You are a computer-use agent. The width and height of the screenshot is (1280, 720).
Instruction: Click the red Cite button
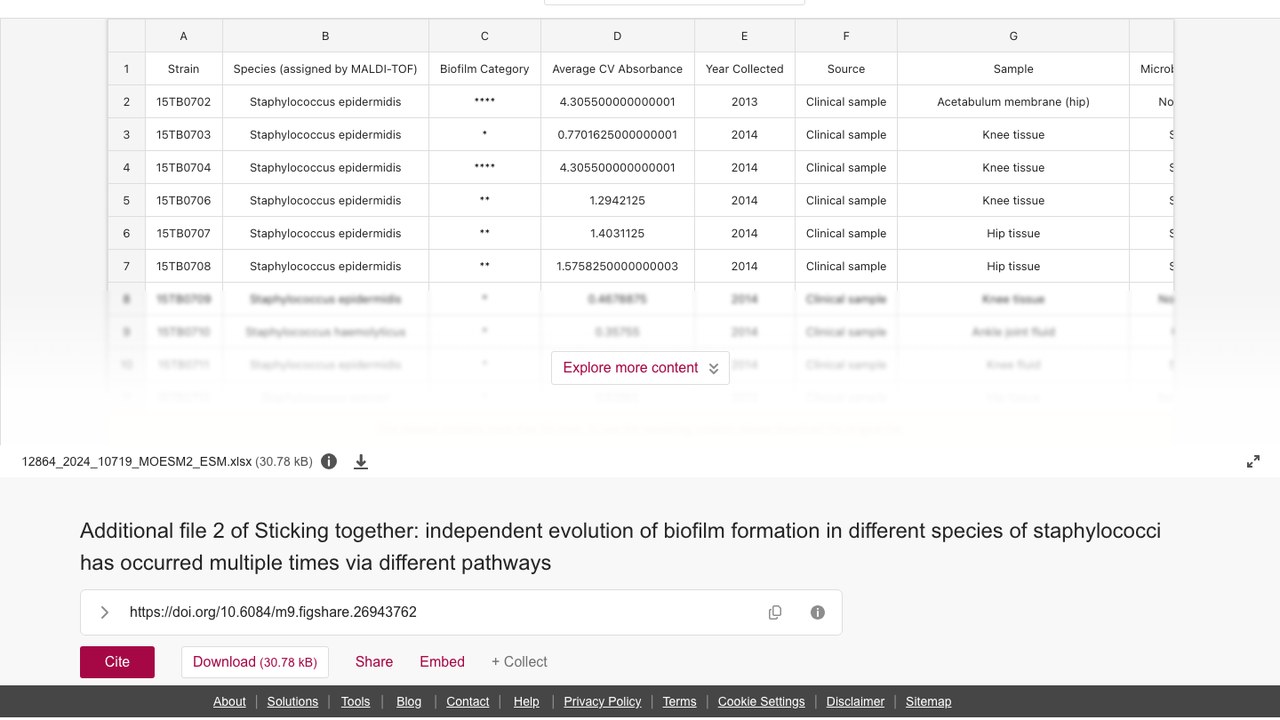pos(117,662)
